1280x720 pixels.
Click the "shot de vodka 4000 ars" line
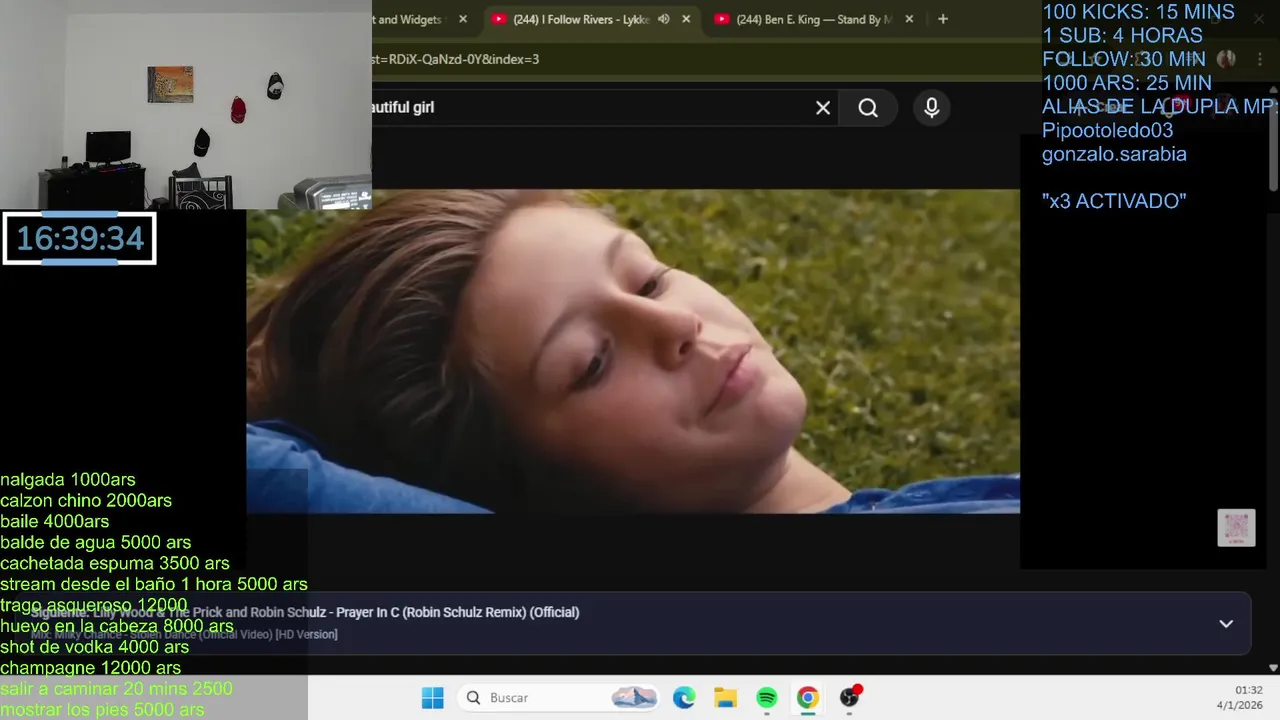tap(95, 647)
